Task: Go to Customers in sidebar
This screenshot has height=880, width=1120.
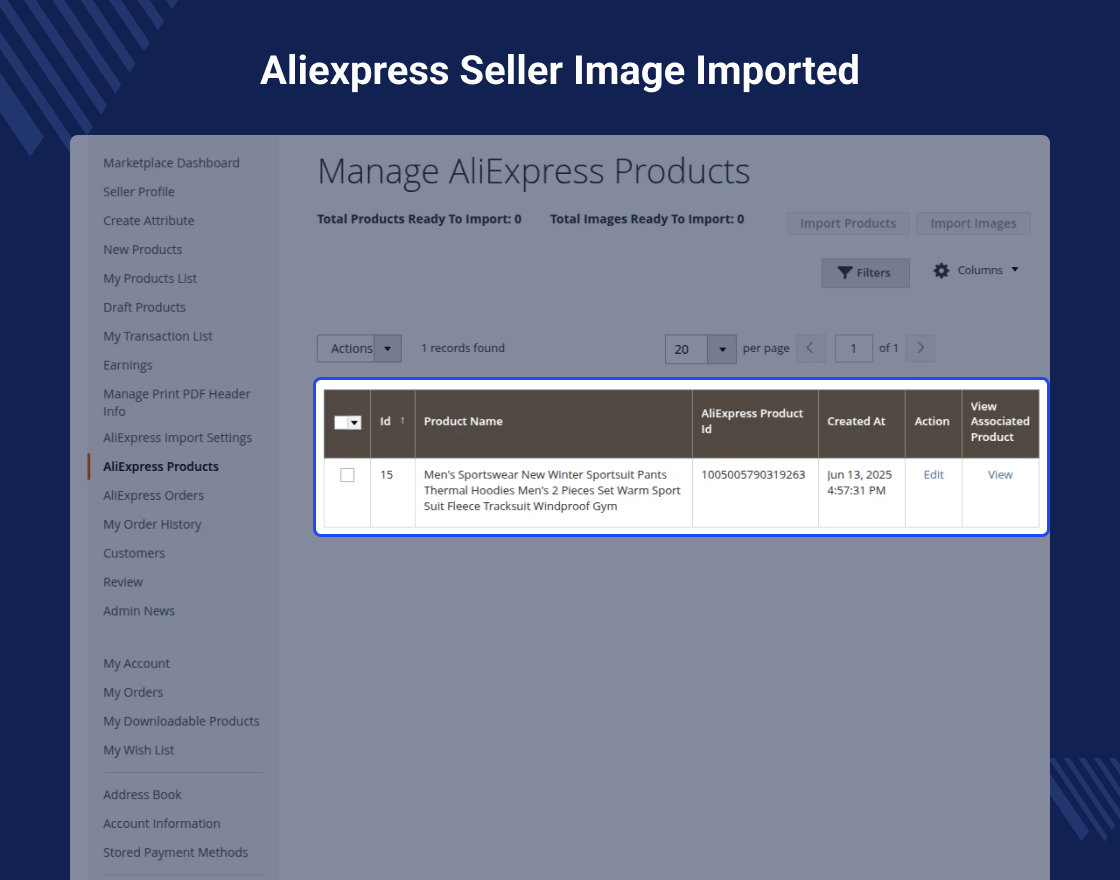Action: pyautogui.click(x=134, y=553)
